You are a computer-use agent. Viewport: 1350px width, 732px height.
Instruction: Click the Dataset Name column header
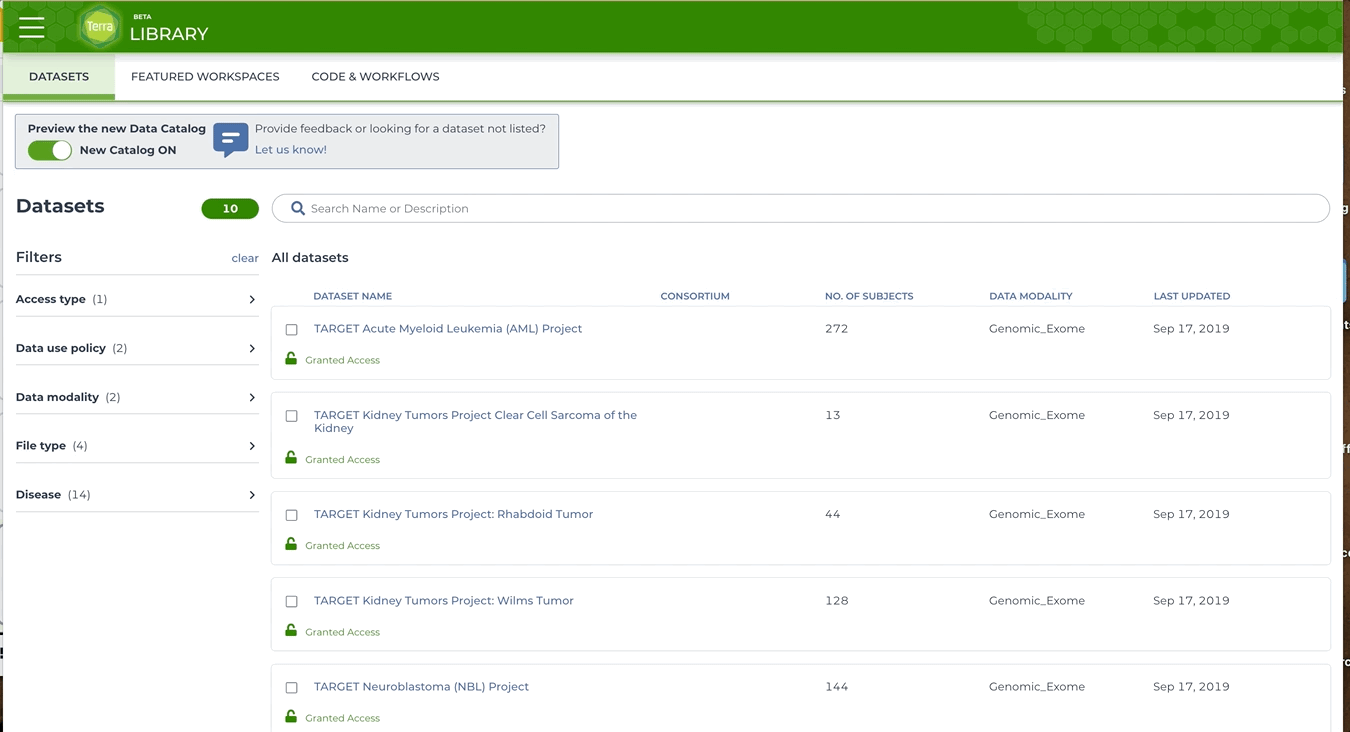tap(352, 296)
